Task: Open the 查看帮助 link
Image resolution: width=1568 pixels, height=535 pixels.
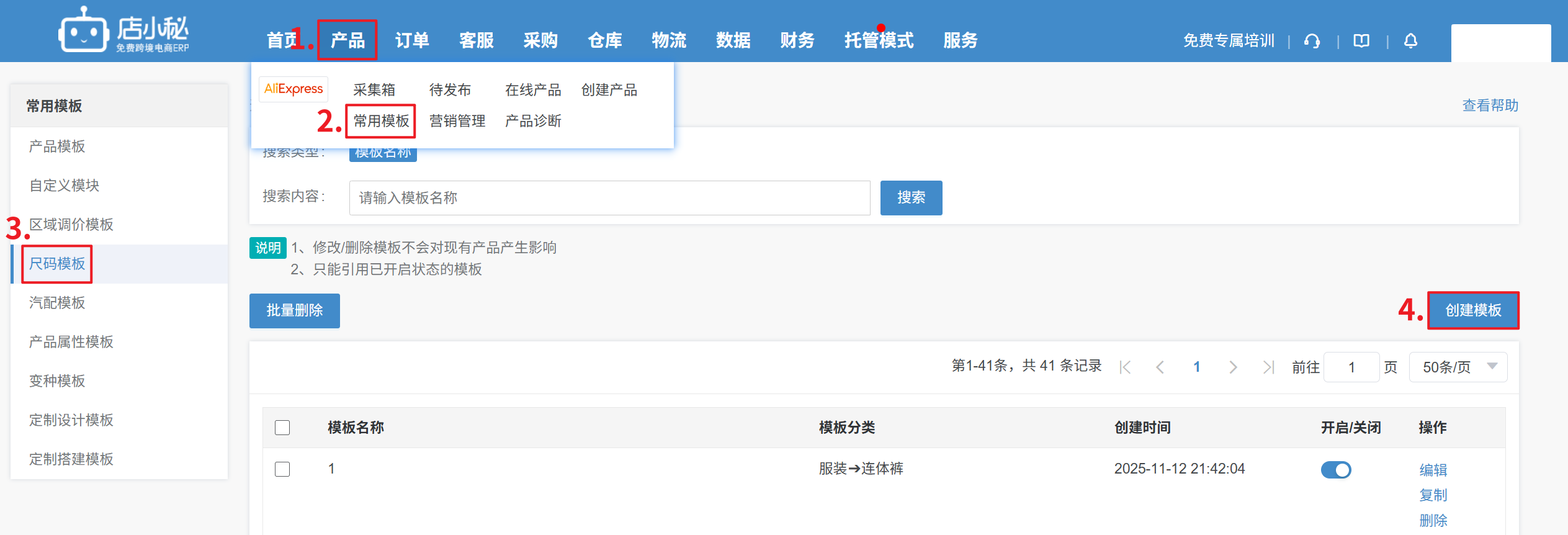Action: tap(1490, 106)
